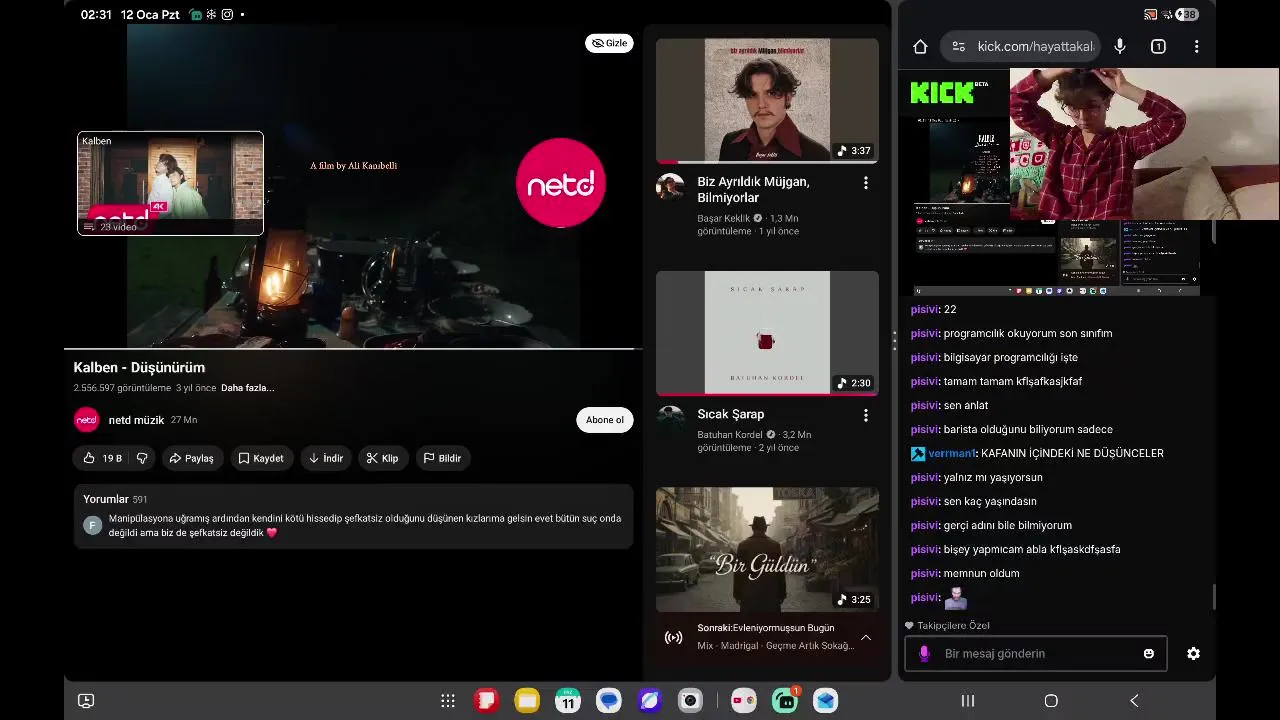Click the mix broadcast icon beside Sonraki
This screenshot has width=1280, height=720.
(x=674, y=638)
